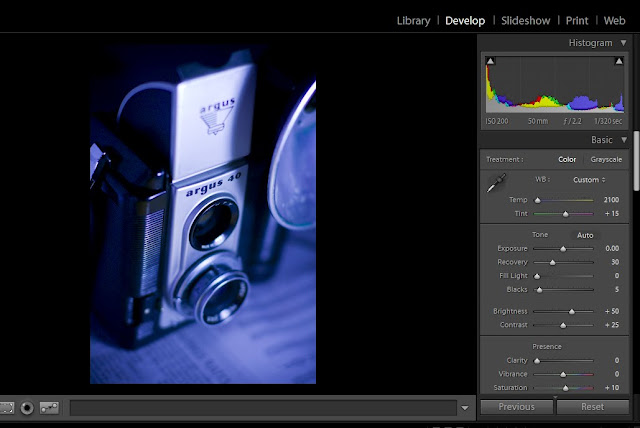Click the Clarity value 0

tap(617, 361)
